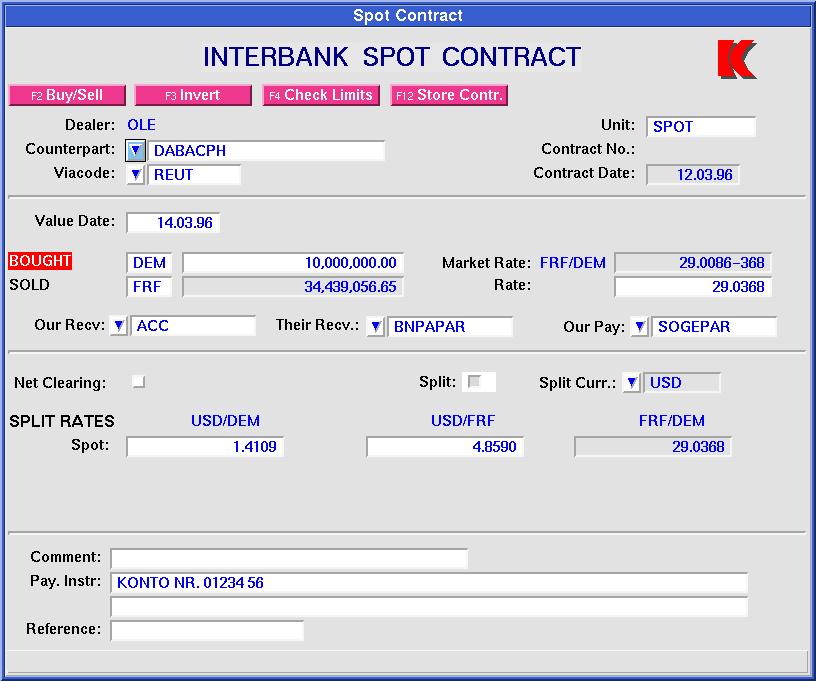Click the sold currency field FRF

coord(149,287)
